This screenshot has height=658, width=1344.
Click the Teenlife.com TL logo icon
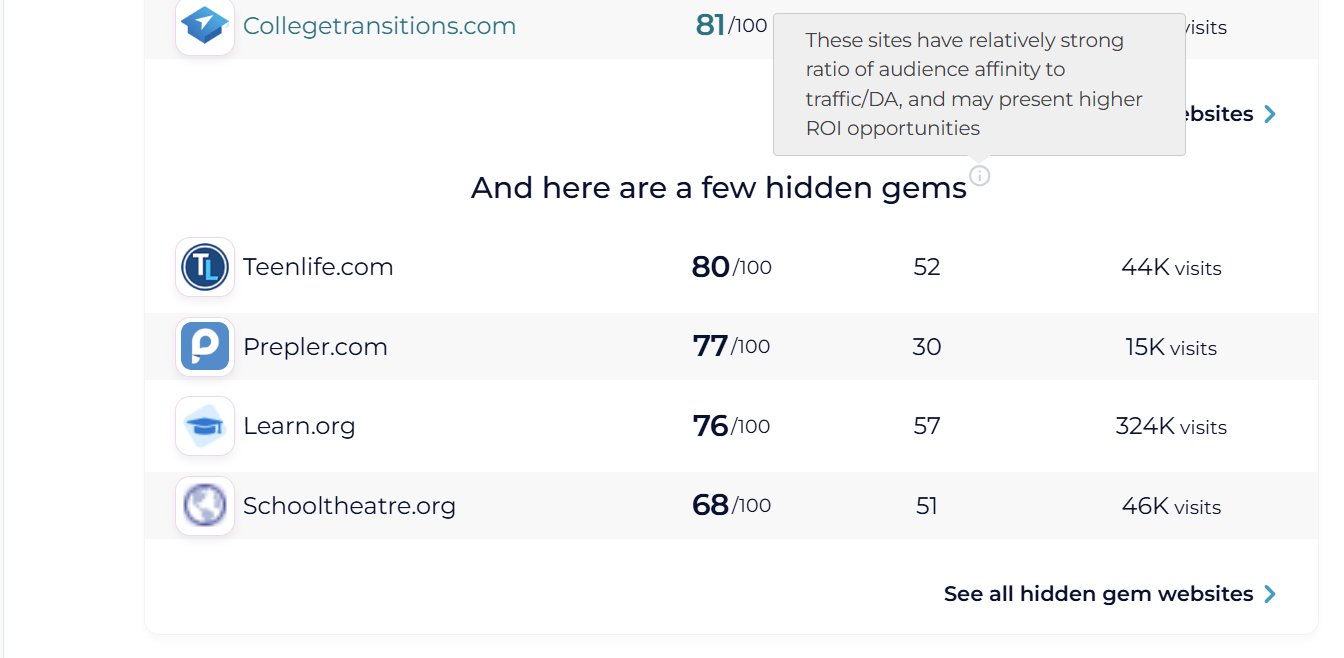tap(205, 267)
